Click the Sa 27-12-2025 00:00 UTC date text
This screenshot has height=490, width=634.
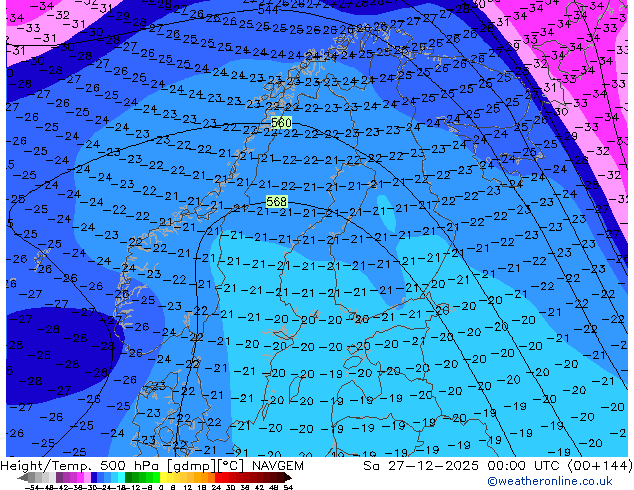[463, 466]
